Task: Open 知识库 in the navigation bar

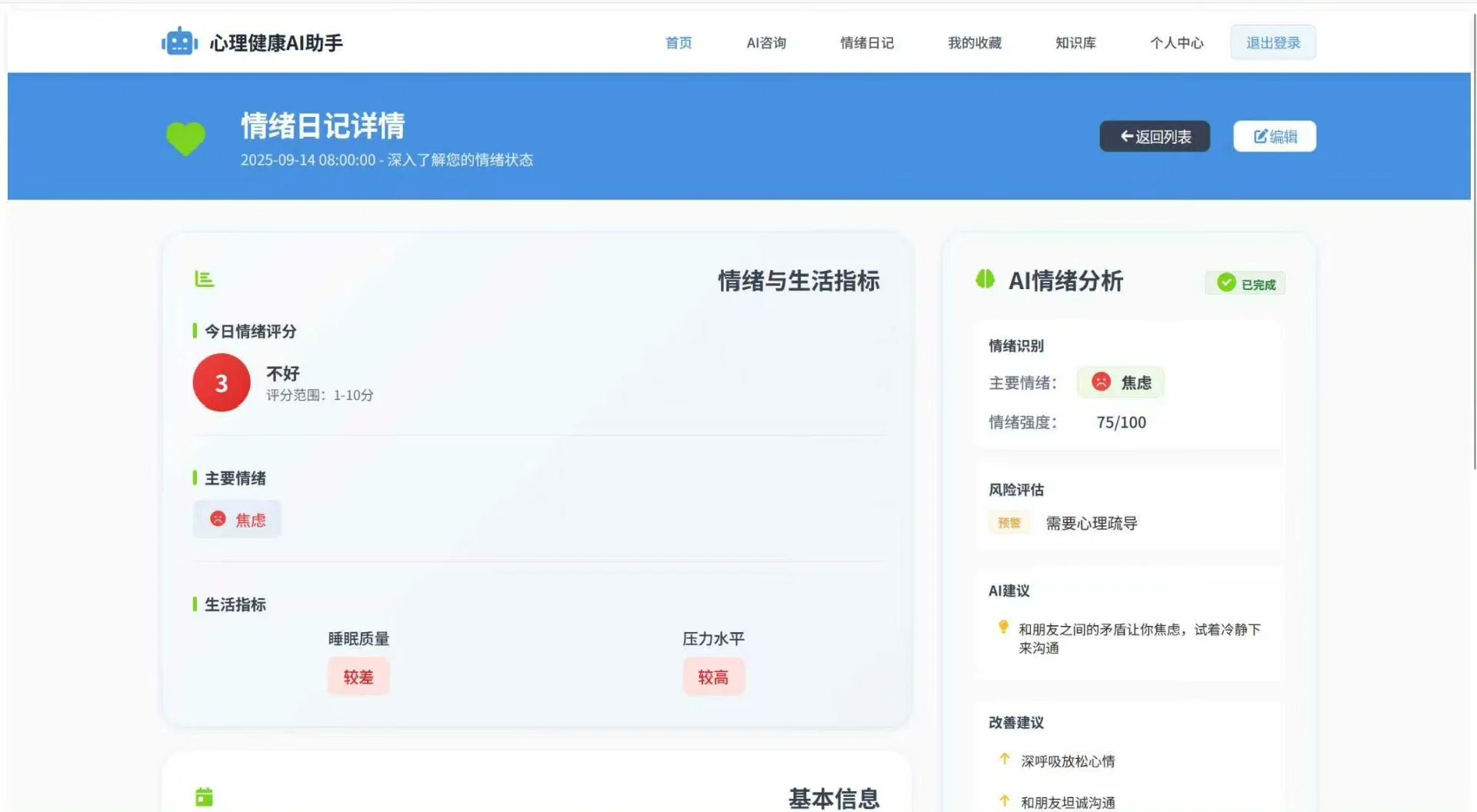Action: 1075,43
